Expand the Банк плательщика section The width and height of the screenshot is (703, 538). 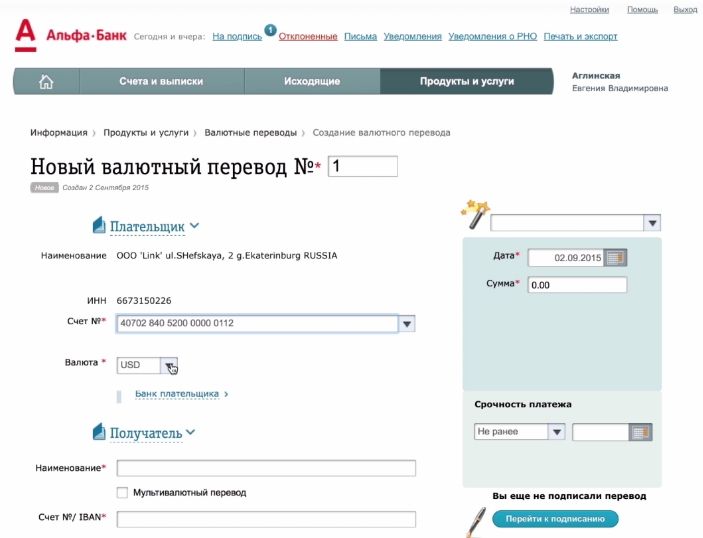[x=181, y=394]
